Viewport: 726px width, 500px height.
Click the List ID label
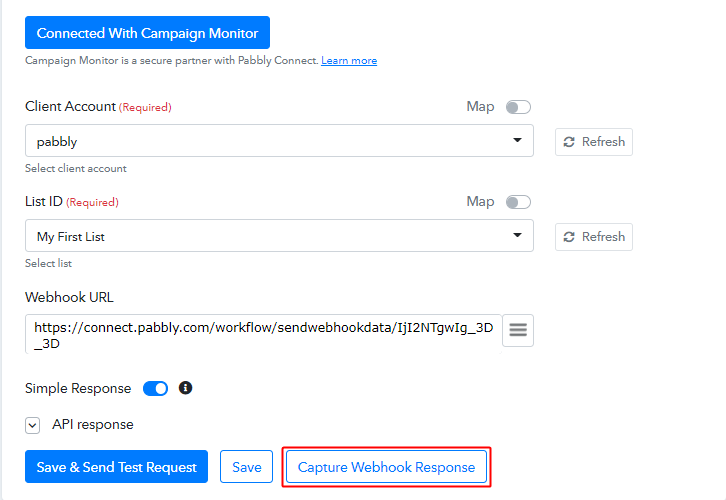[44, 201]
